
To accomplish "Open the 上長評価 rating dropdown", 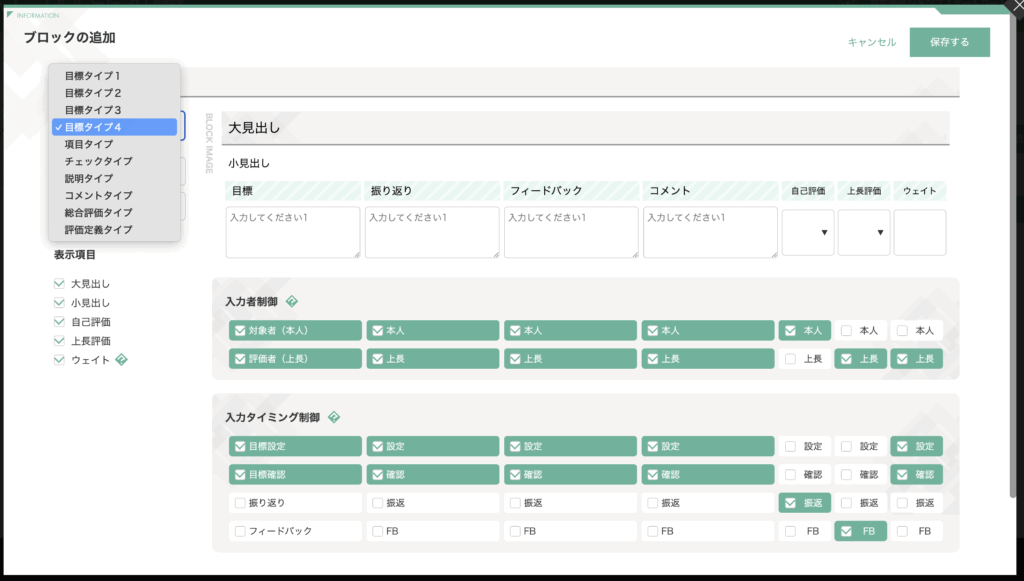I will (x=863, y=232).
